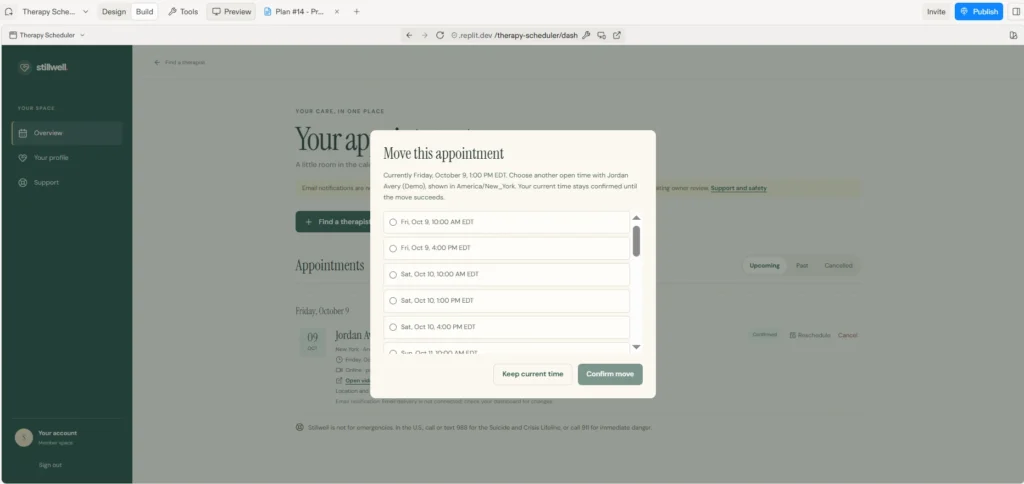Show Upcoming appointments

point(764,266)
